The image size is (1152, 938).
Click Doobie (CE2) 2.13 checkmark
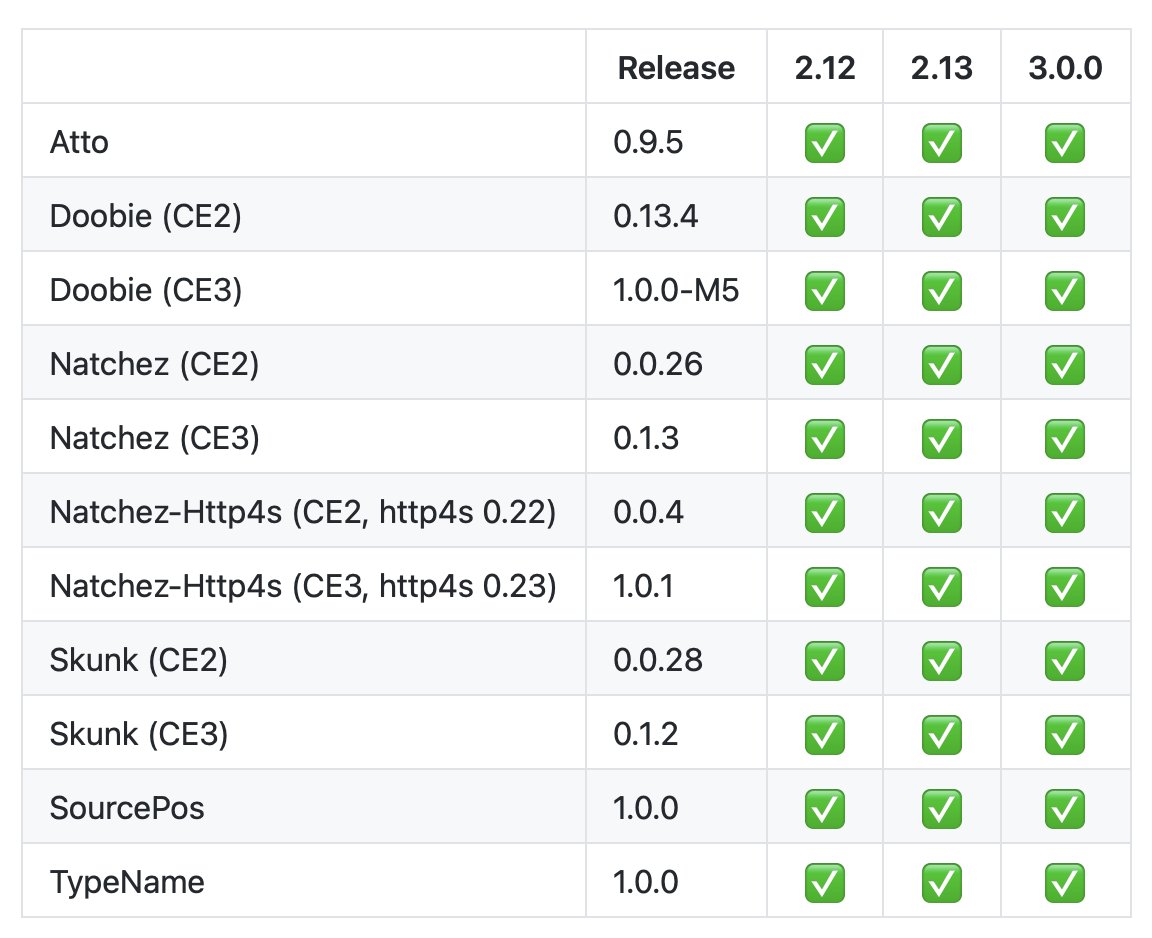(x=942, y=217)
